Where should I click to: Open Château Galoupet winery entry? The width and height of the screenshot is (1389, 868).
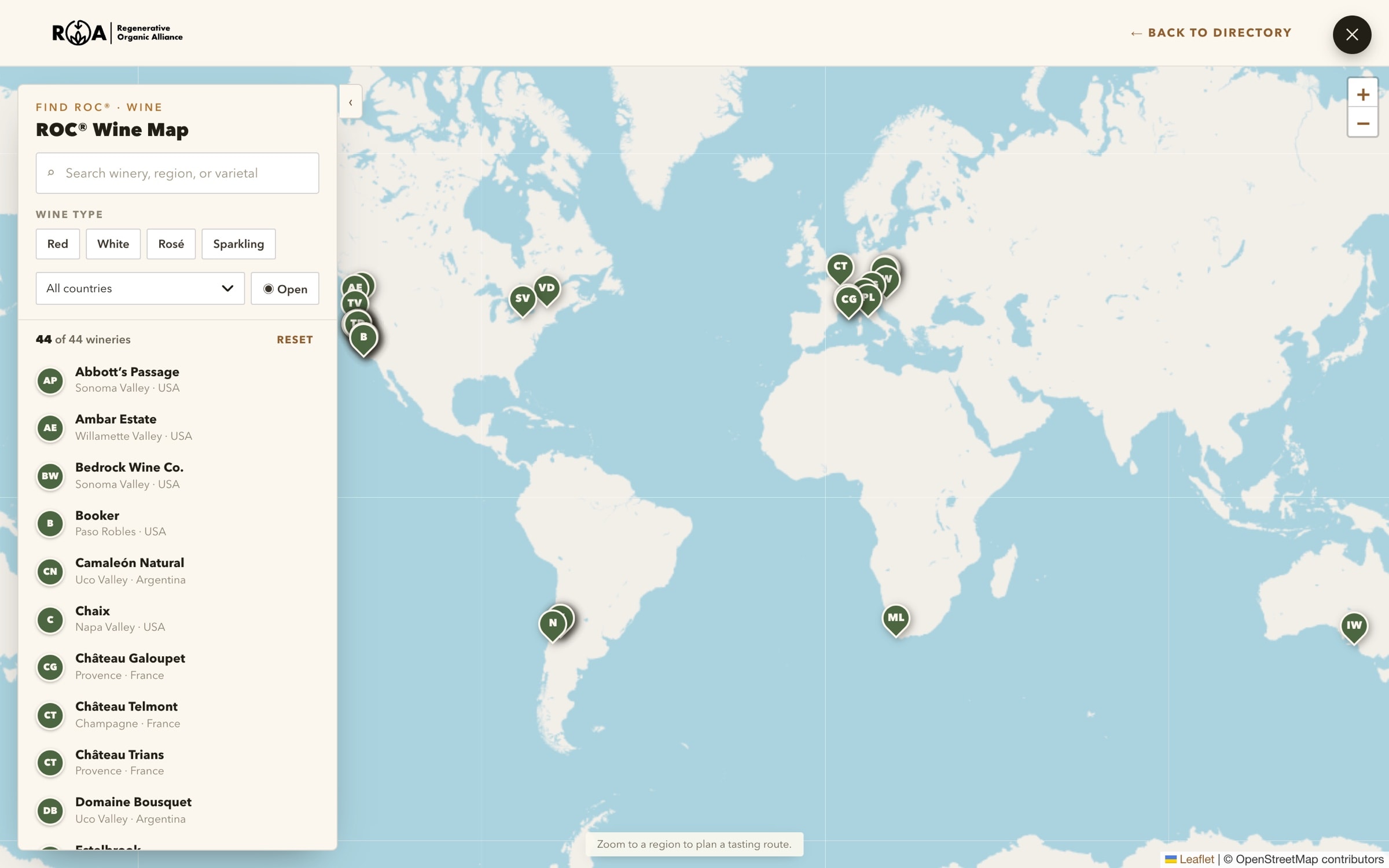click(x=177, y=667)
